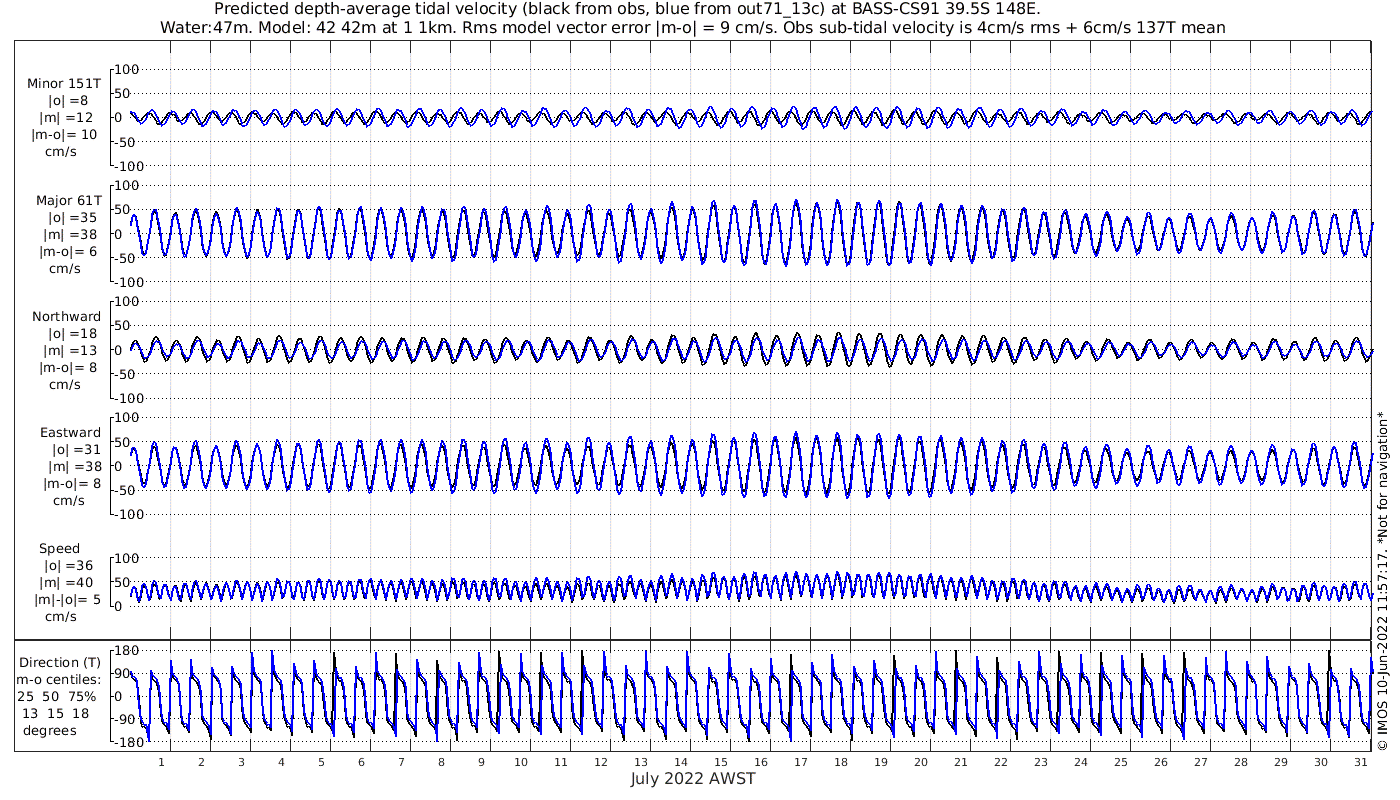
Task: Click the '25 50 75%' centile header
Action: click(x=56, y=696)
